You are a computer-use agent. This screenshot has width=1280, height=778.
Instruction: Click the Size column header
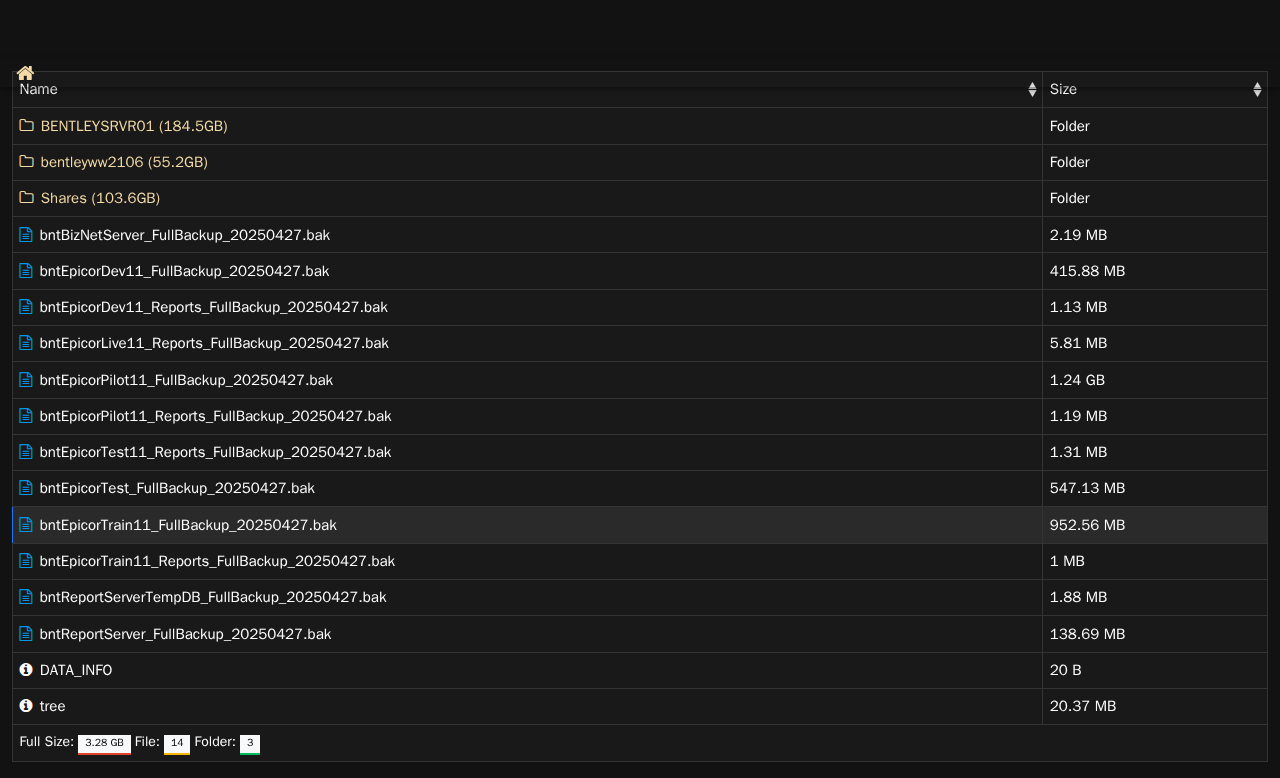(x=1155, y=90)
